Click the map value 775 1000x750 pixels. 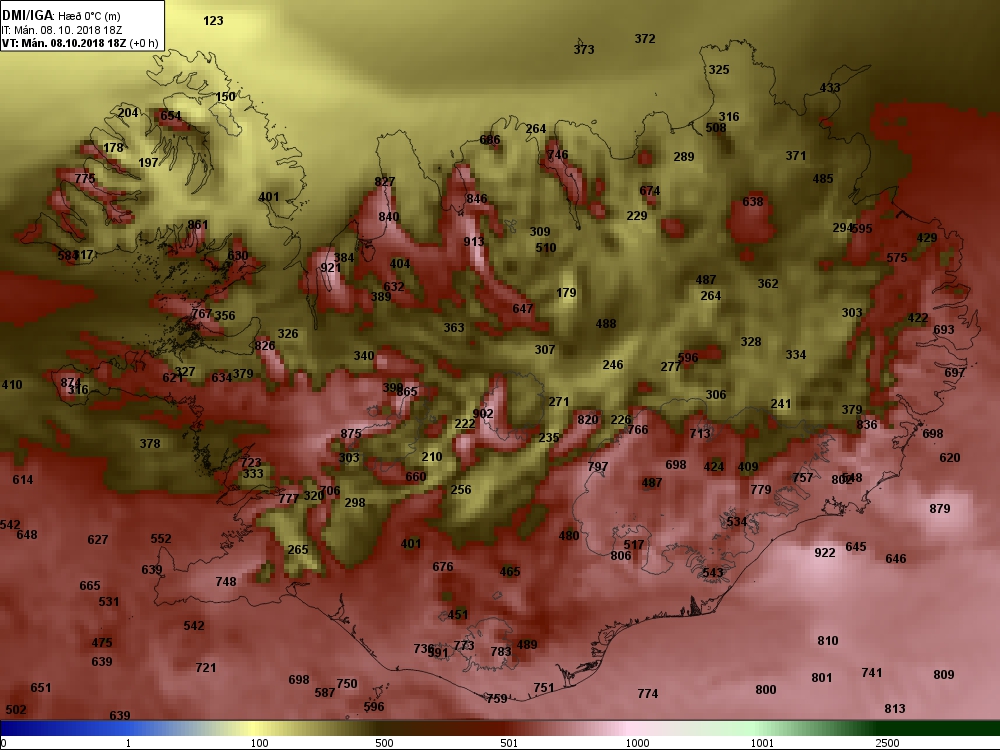pyautogui.click(x=84, y=178)
